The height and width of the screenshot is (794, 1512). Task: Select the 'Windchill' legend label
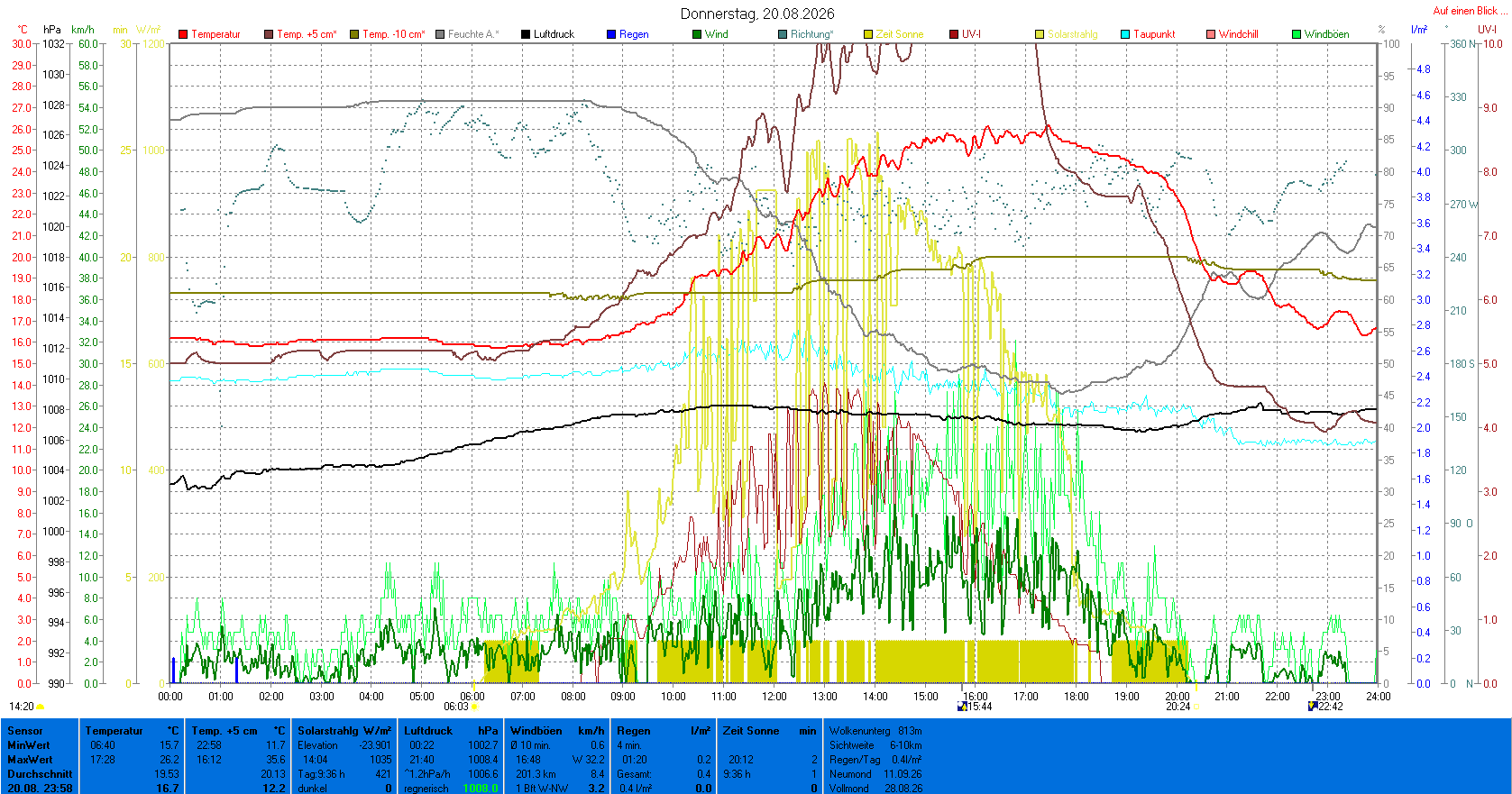click(1238, 34)
